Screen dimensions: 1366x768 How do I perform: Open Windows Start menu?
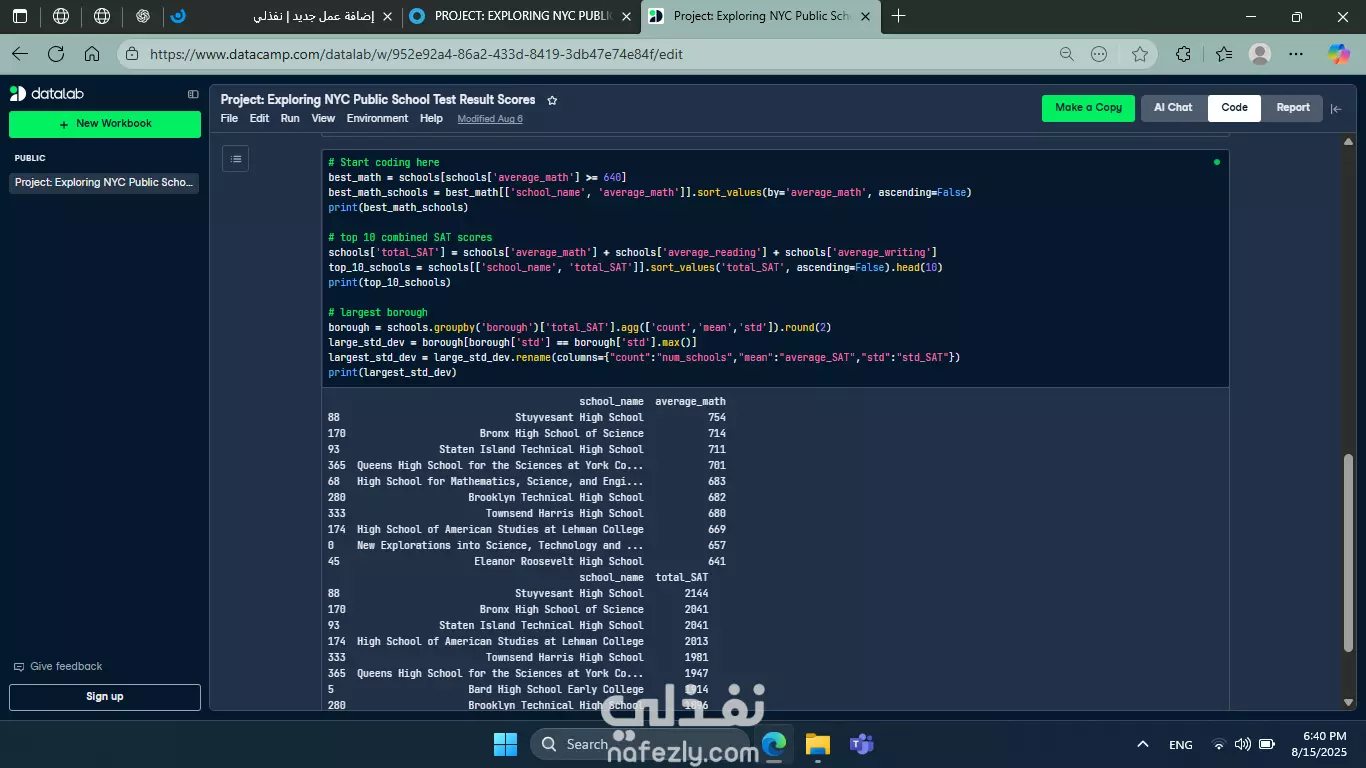click(506, 744)
